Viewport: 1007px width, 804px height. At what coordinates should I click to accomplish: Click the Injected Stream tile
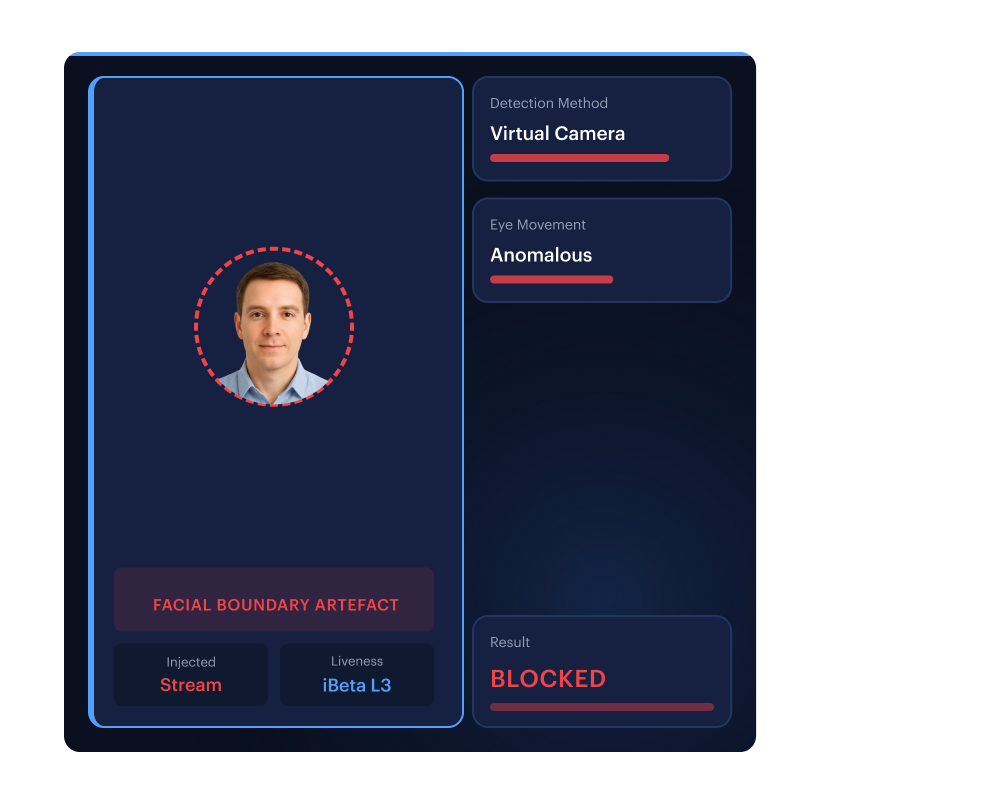coord(191,674)
